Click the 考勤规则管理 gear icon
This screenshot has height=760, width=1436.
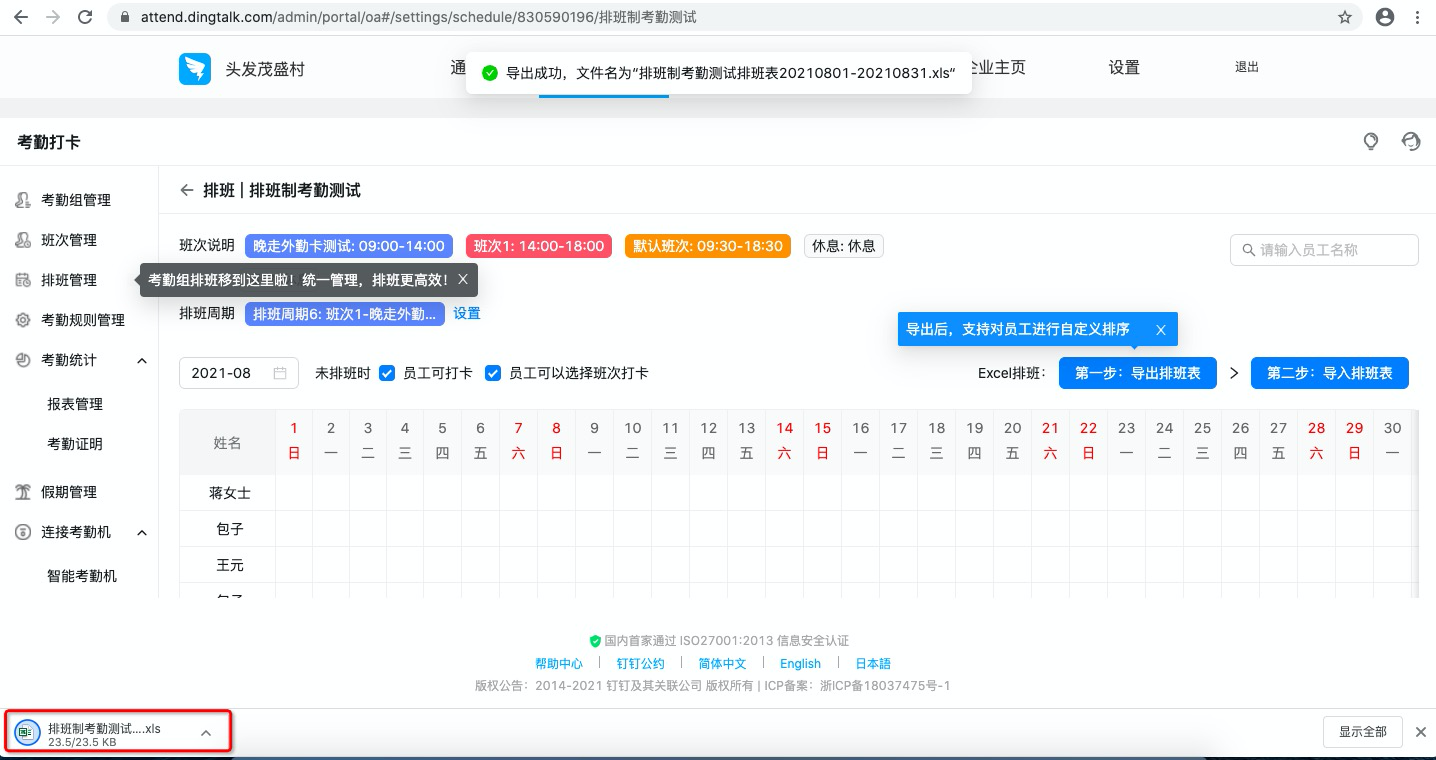[x=22, y=320]
